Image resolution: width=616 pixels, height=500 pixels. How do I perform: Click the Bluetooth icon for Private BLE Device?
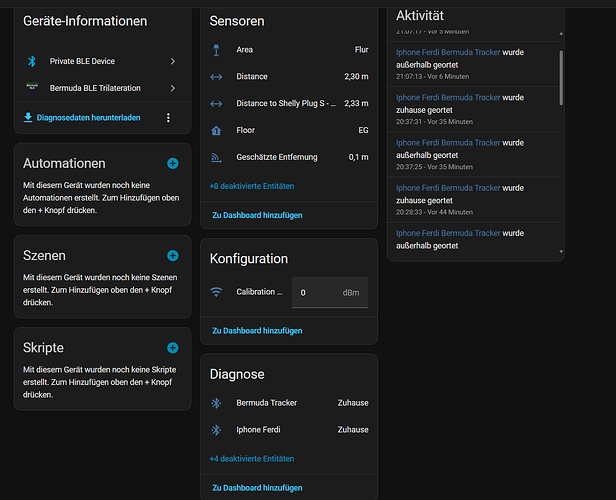click(31, 62)
